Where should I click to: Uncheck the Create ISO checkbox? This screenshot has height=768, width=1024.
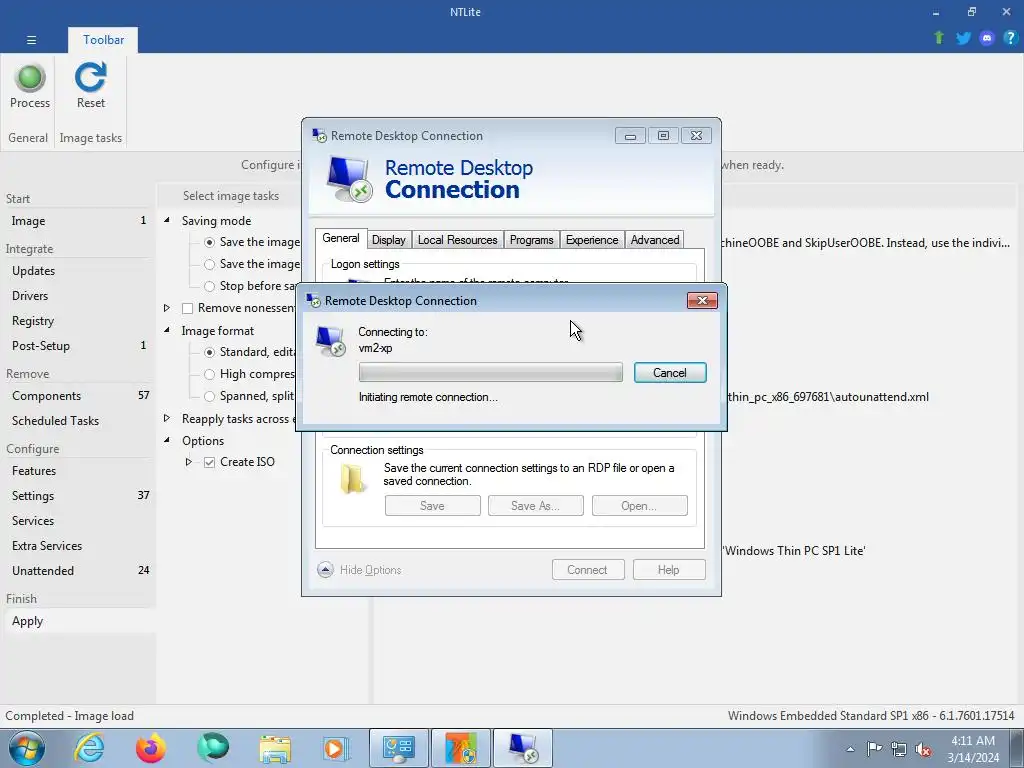209,462
